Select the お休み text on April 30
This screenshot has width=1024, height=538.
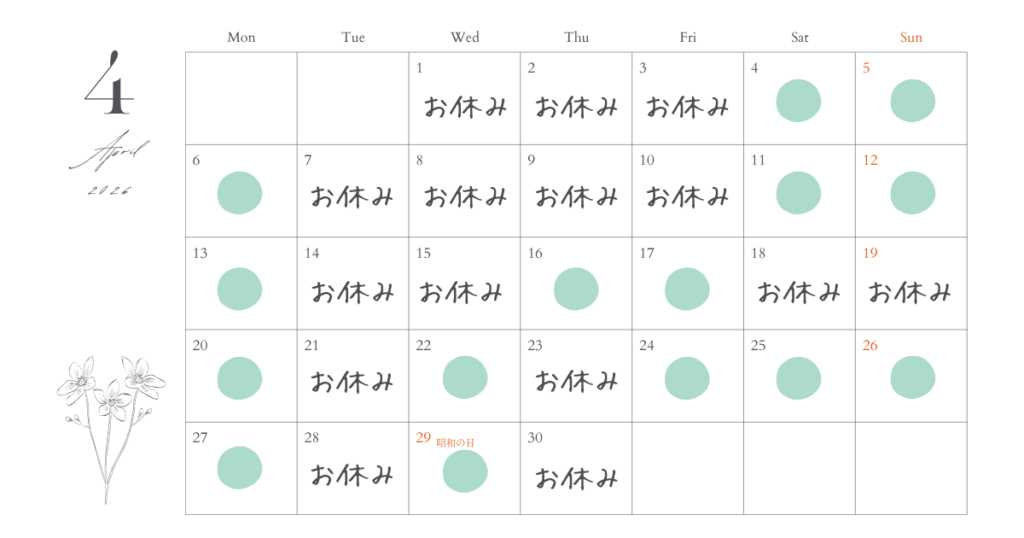coord(576,478)
